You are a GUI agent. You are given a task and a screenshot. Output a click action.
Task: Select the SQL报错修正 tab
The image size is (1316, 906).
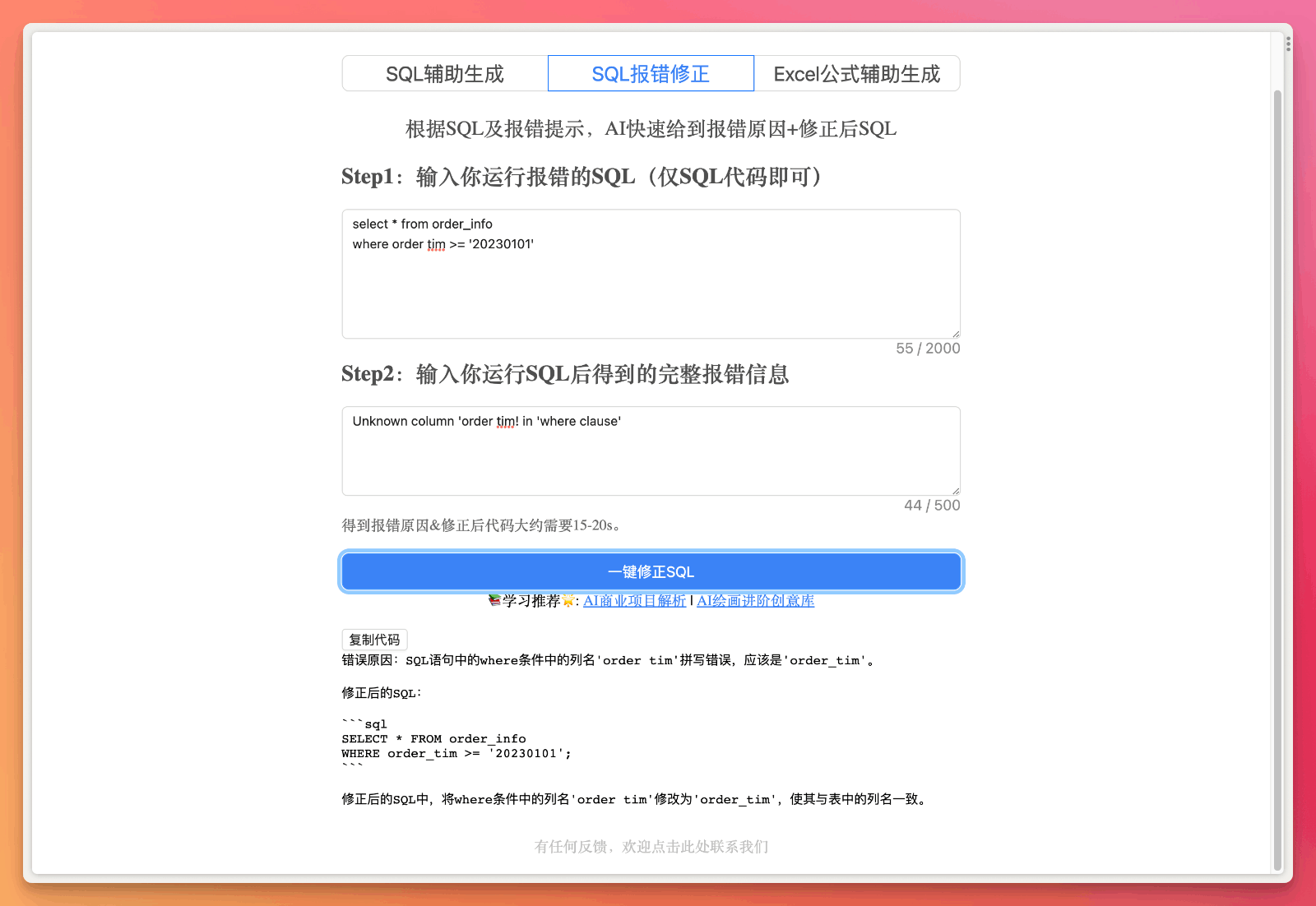click(651, 74)
